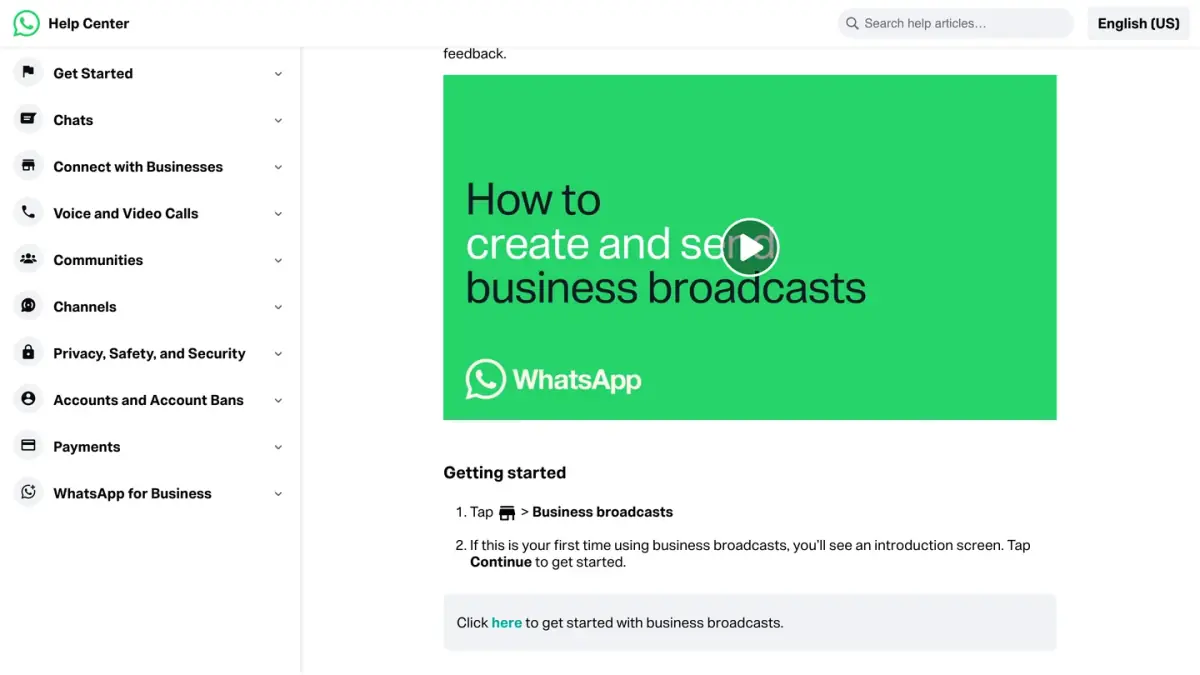Image resolution: width=1200 pixels, height=675 pixels.
Task: Expand the Connect with Businesses chevron
Action: click(x=278, y=167)
